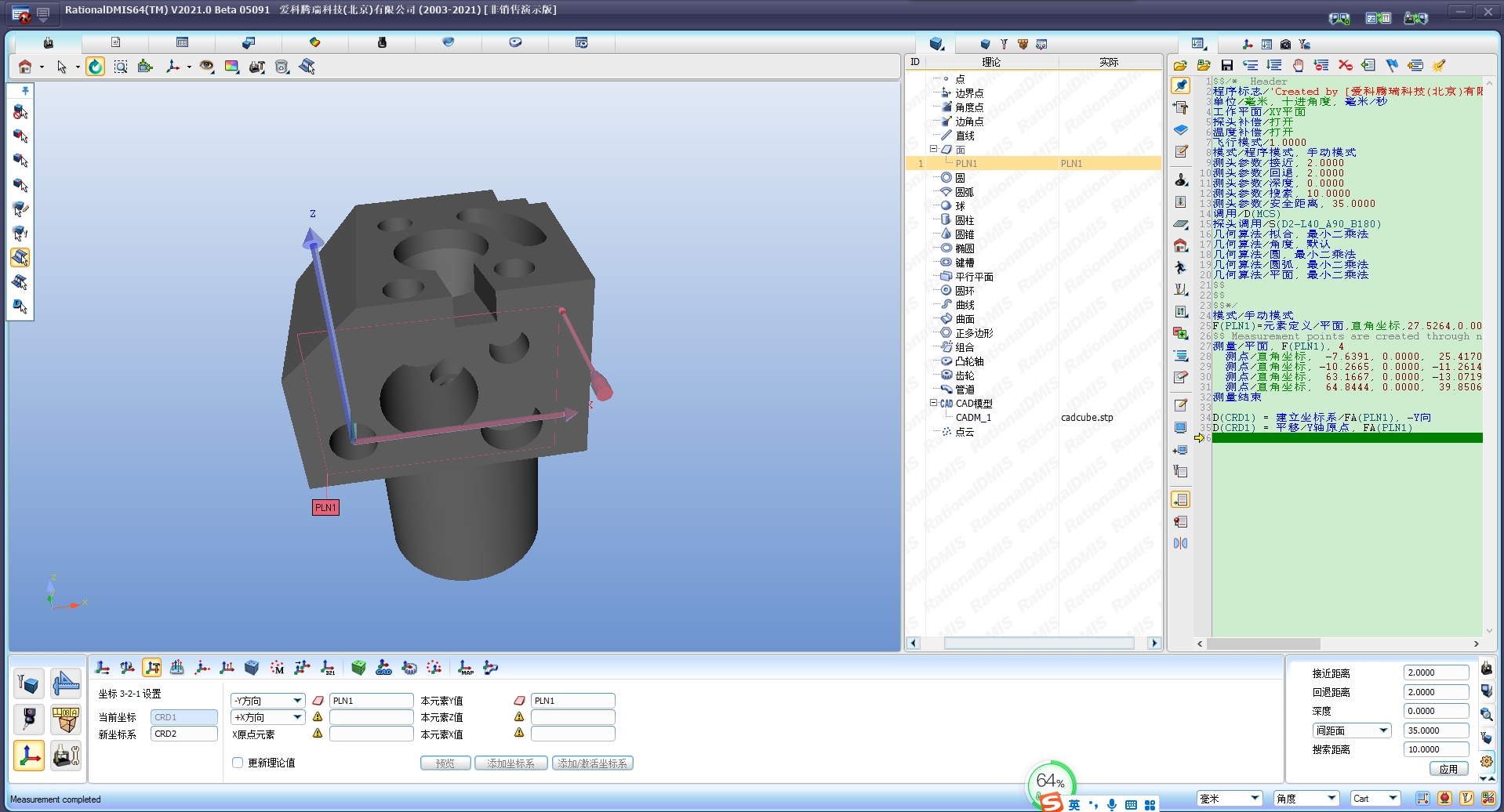Image resolution: width=1504 pixels, height=812 pixels.
Task: Toggle the highlighted coordinate setup icon
Action: click(x=152, y=668)
